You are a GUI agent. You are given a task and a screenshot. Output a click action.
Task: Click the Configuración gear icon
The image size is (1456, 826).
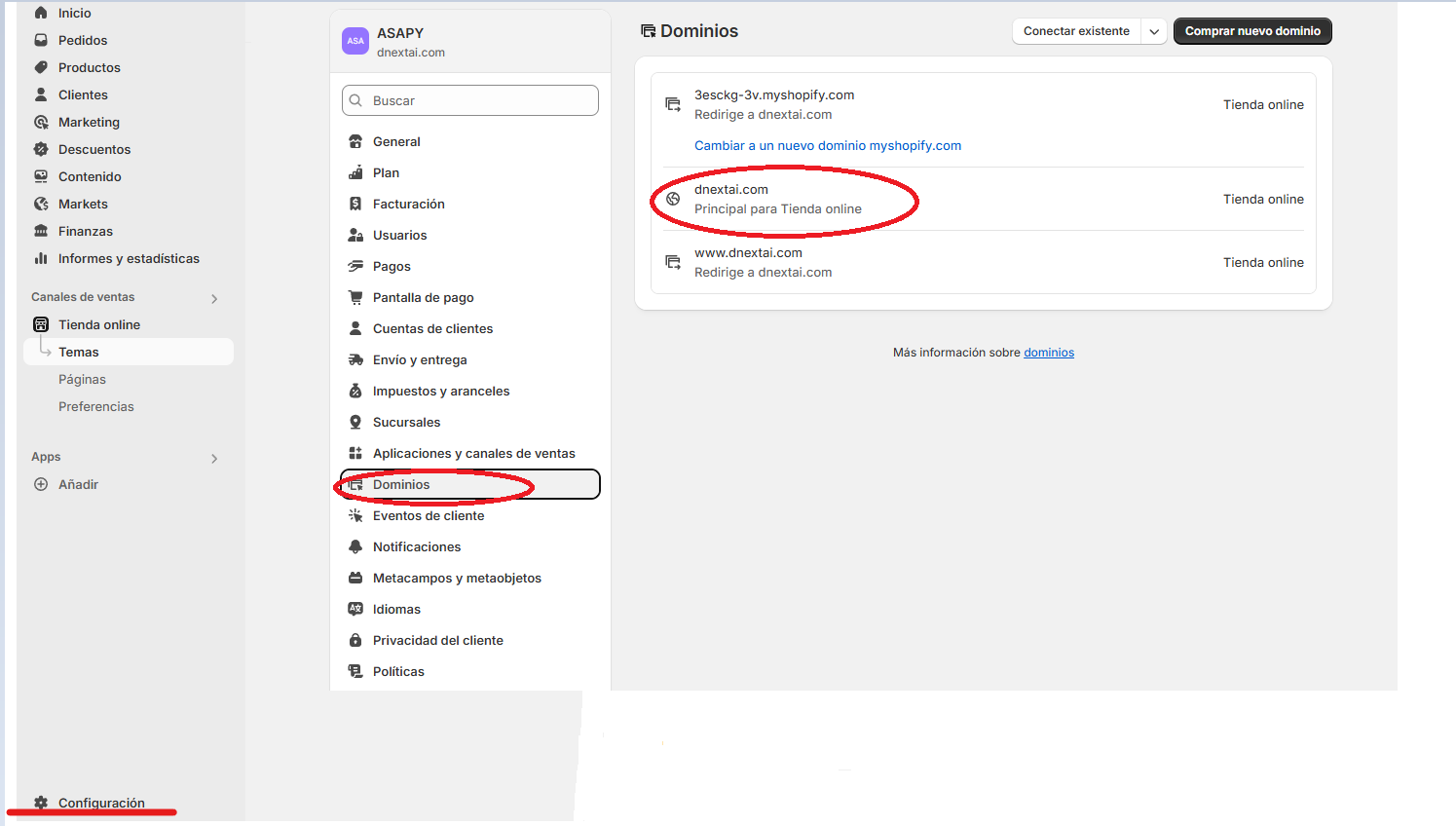click(41, 803)
